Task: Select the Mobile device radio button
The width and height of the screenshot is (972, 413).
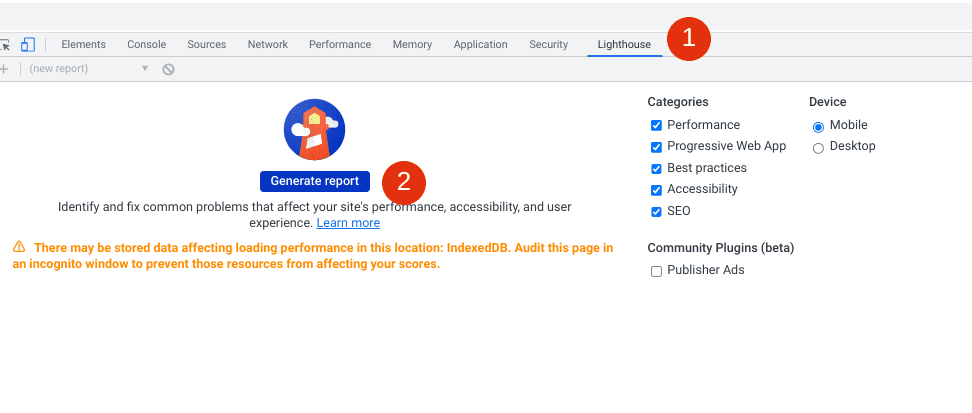Action: [818, 127]
